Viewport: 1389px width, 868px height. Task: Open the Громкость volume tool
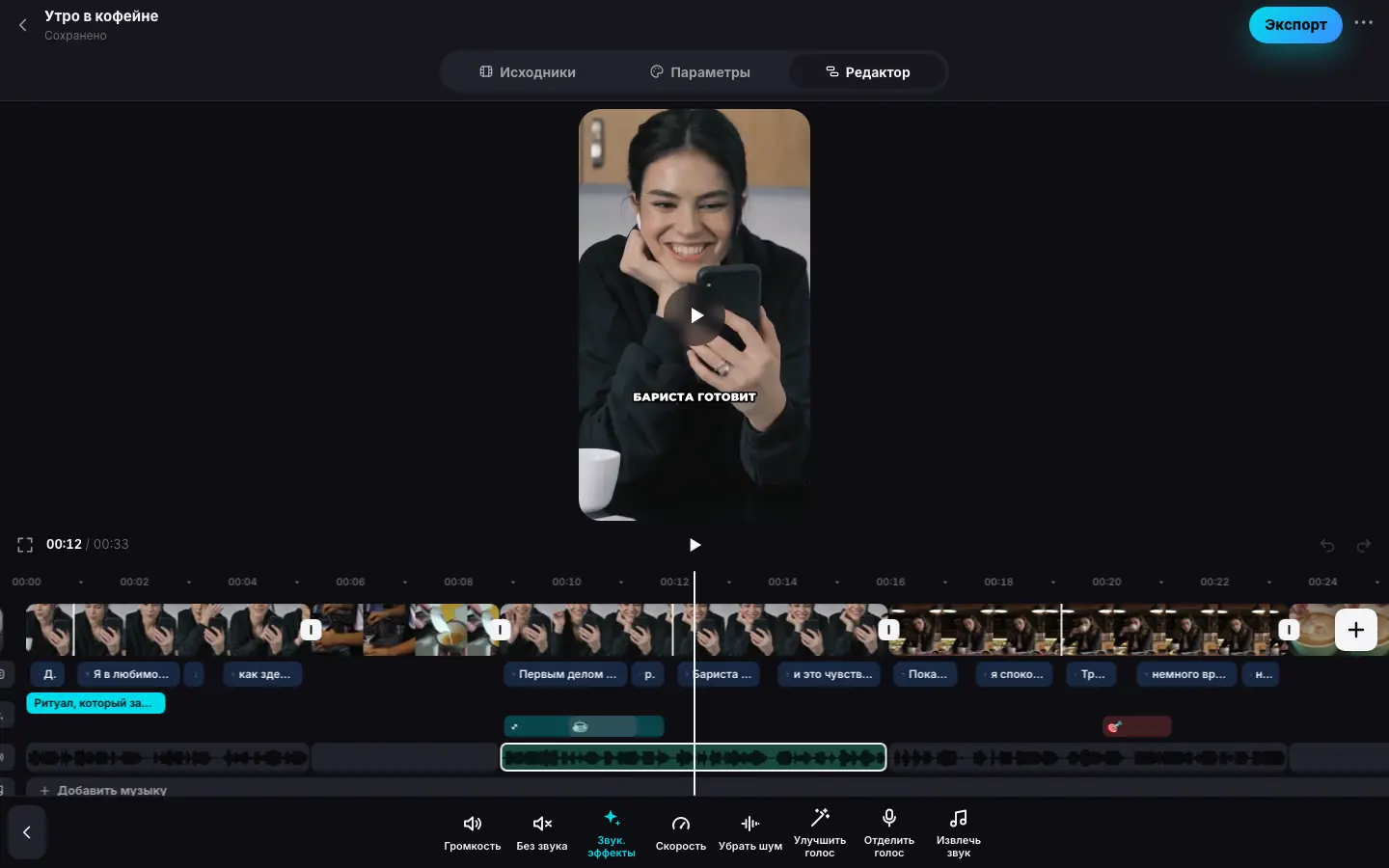pyautogui.click(x=473, y=833)
